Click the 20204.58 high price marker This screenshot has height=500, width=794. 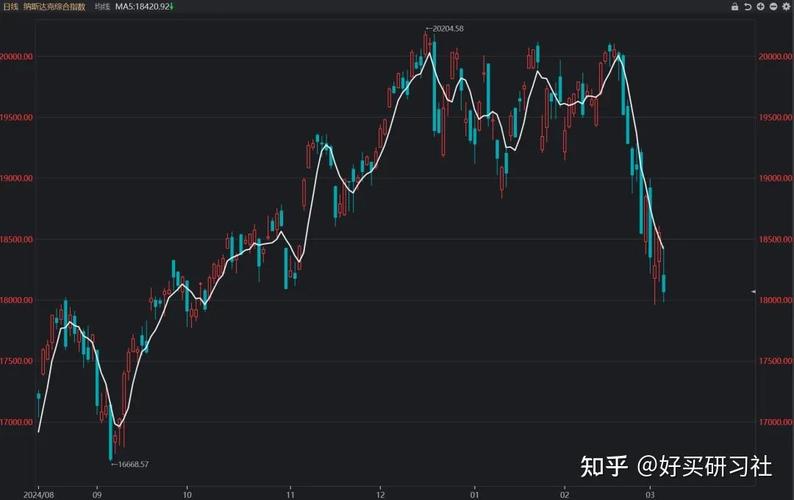coord(445,29)
